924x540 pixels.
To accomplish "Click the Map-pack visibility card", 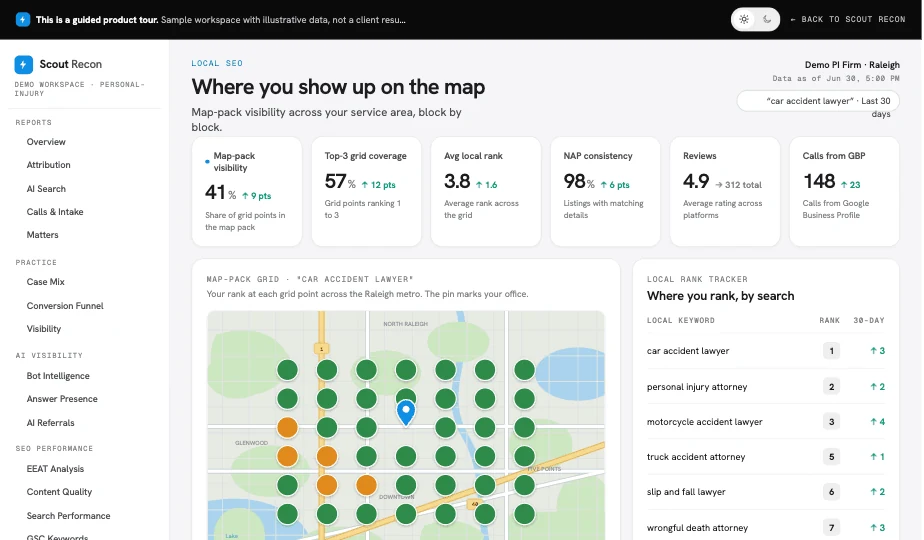I will (247, 192).
